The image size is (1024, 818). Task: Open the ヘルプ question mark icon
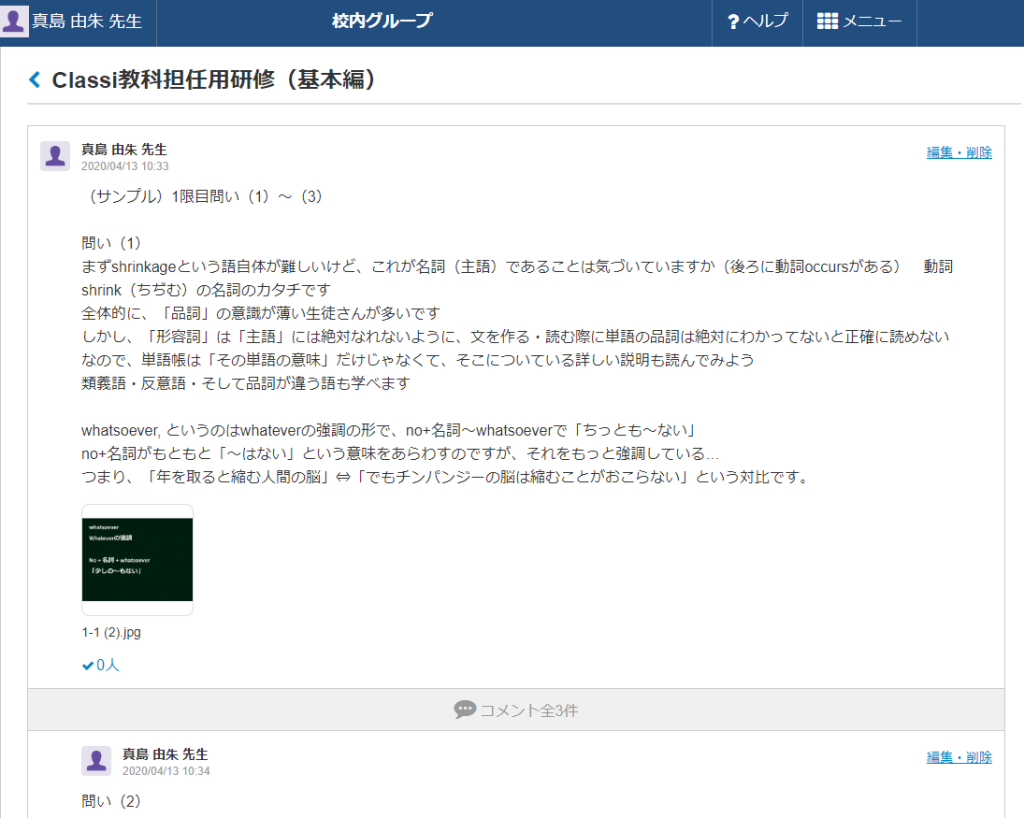(x=733, y=21)
